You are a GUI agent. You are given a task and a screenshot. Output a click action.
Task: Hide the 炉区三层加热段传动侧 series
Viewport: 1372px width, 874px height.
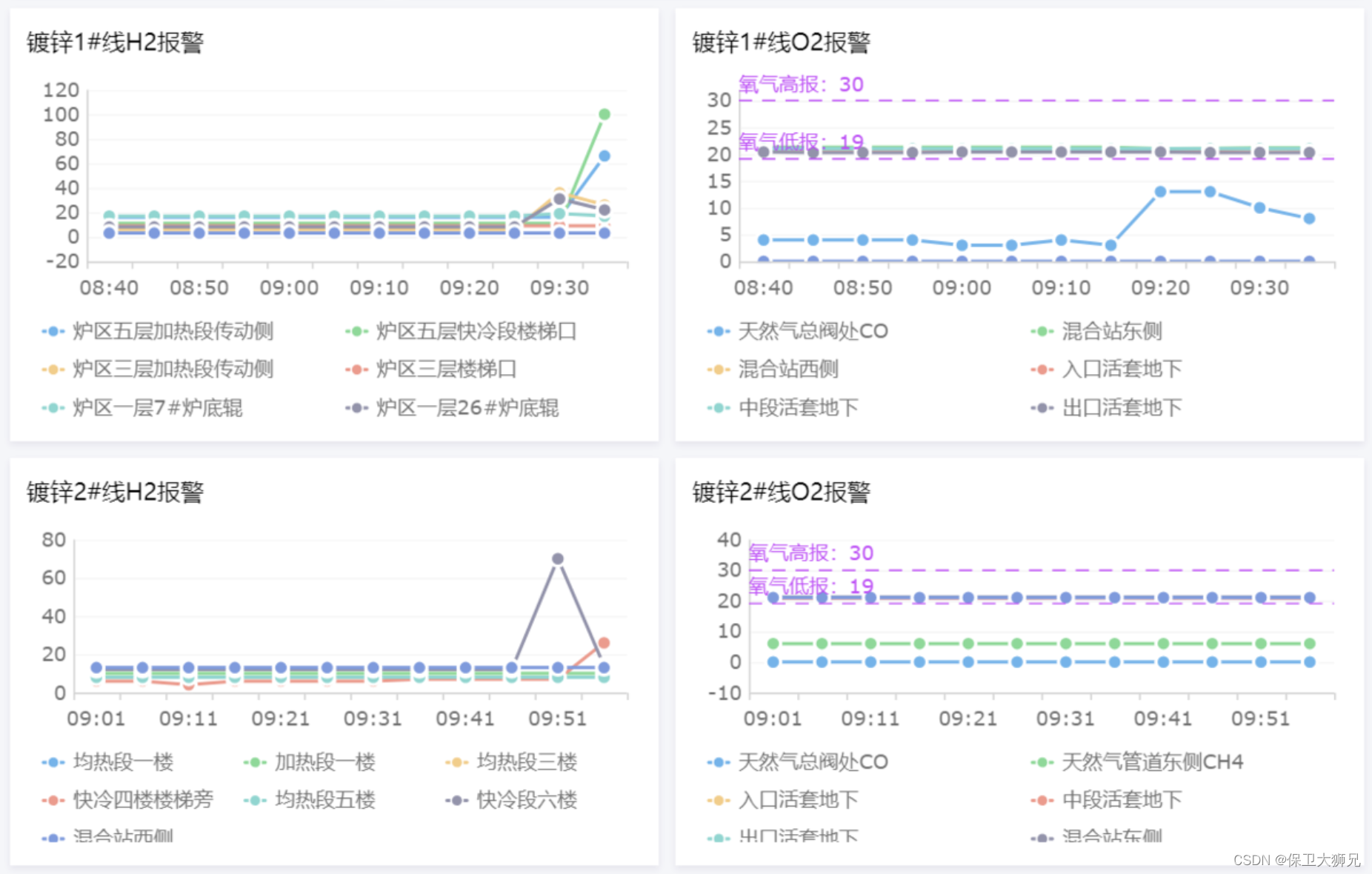[158, 369]
